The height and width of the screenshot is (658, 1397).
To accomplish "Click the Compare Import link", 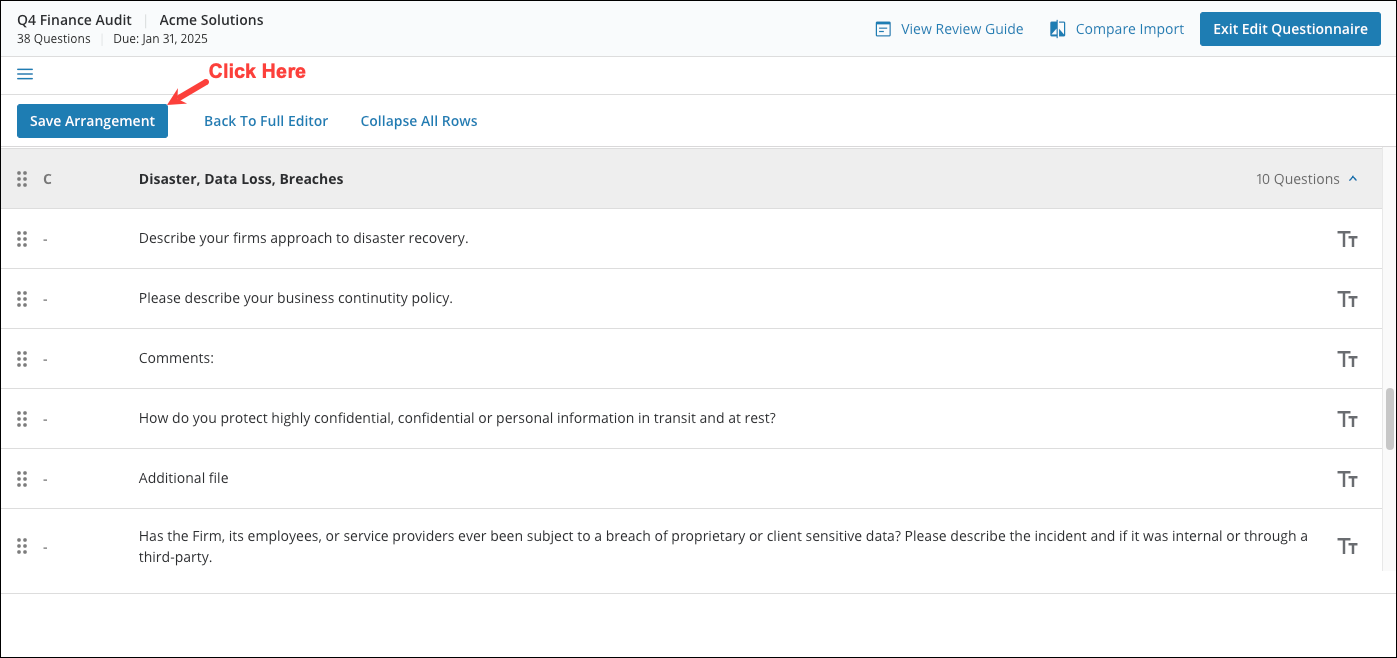I will tap(1129, 28).
